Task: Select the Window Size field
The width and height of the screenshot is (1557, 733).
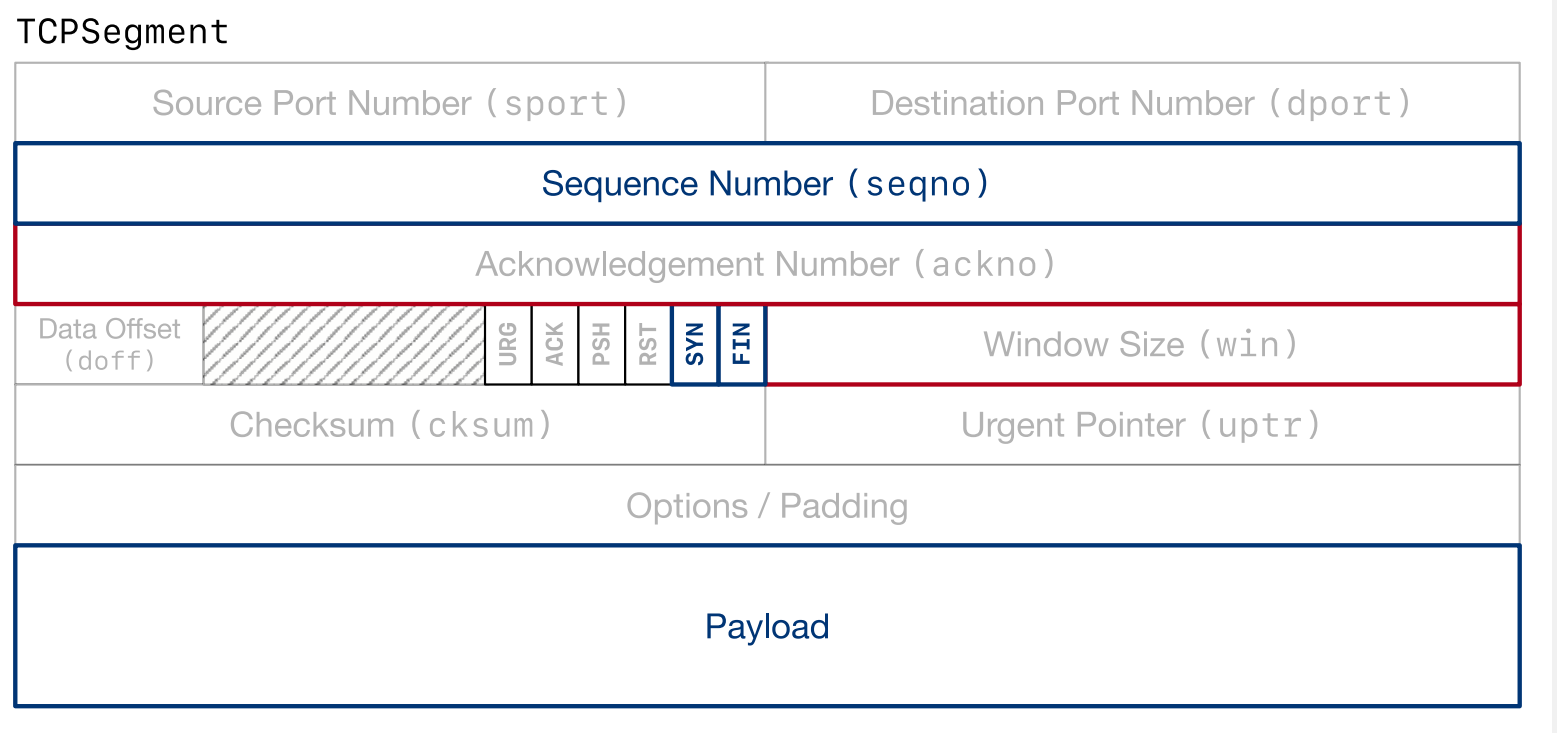Action: [x=1141, y=345]
